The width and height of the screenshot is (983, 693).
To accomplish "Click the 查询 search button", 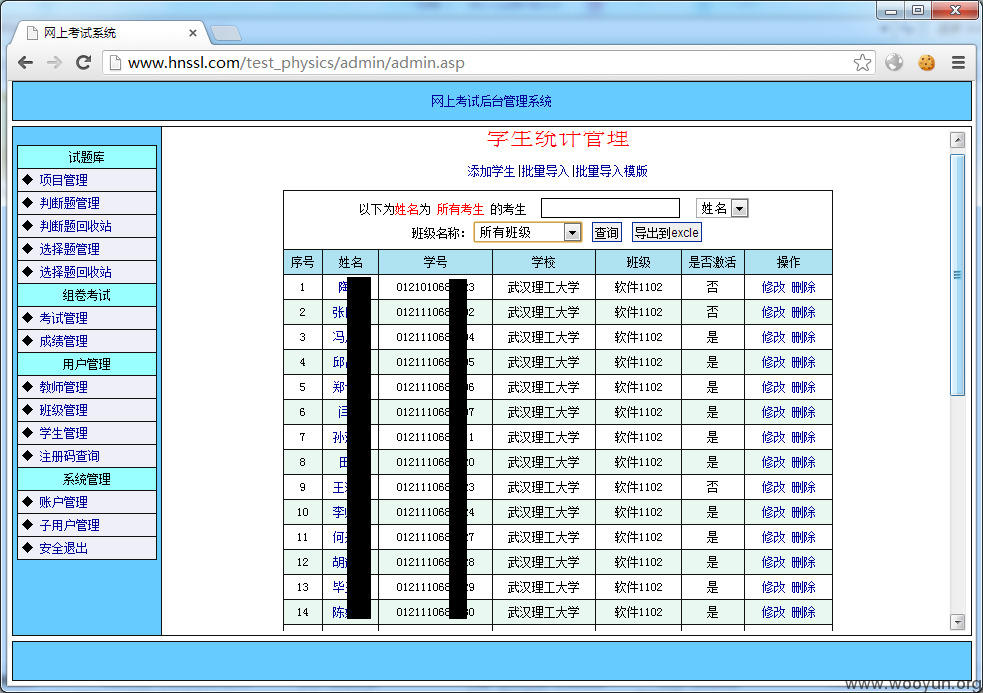I will (x=606, y=231).
